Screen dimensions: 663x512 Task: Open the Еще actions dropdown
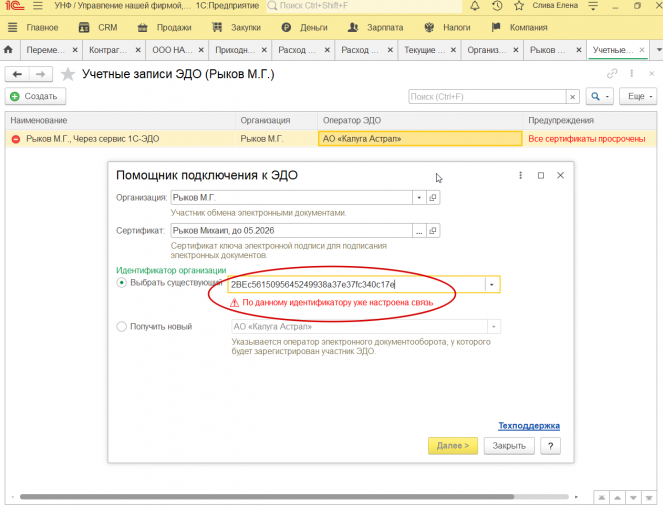(638, 97)
